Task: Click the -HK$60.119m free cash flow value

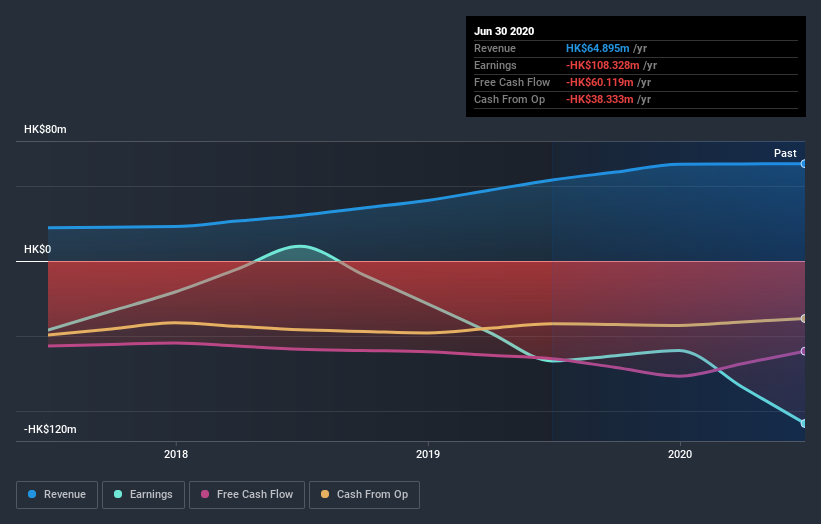Action: [600, 82]
